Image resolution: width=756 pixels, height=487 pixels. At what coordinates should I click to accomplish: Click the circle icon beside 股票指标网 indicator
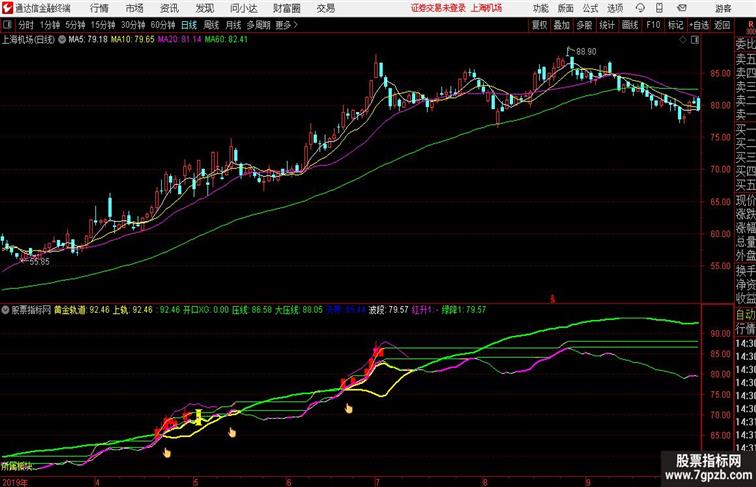[5, 310]
